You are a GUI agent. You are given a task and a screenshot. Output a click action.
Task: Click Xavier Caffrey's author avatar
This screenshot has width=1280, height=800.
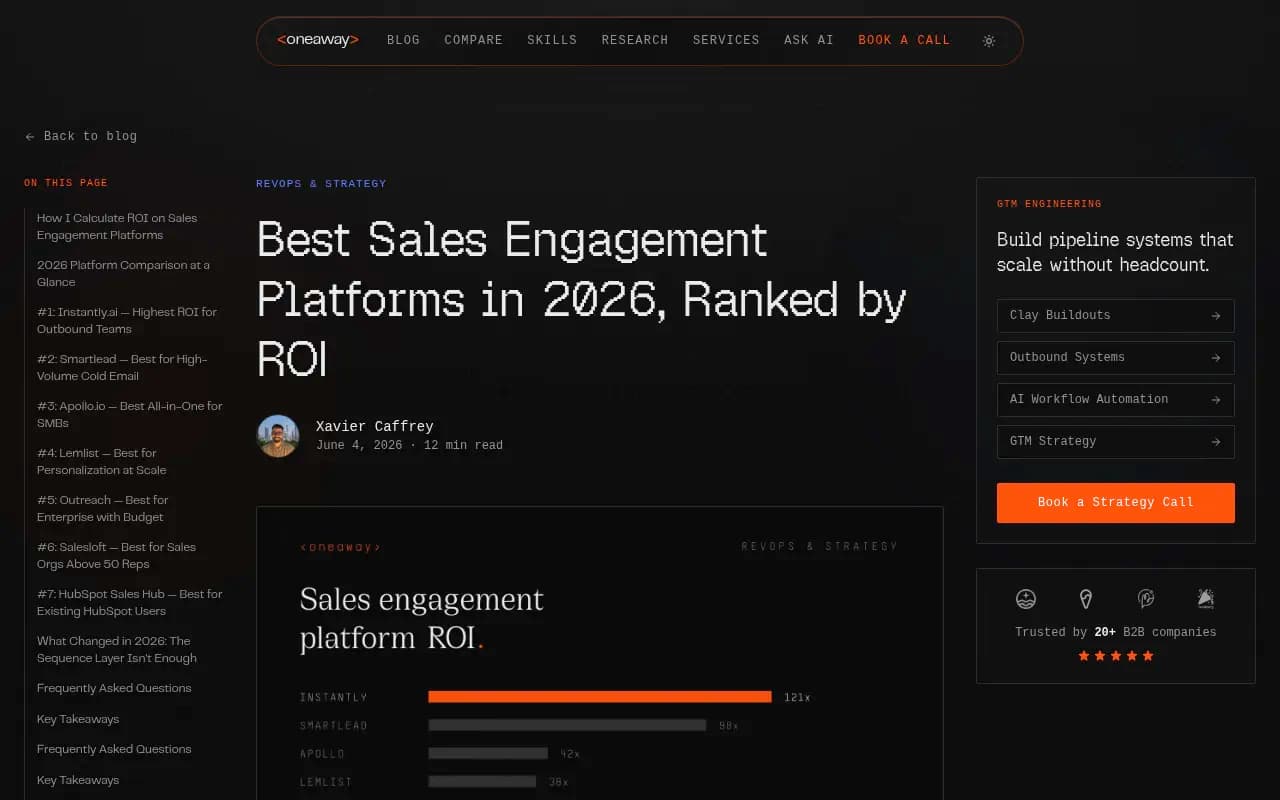278,436
